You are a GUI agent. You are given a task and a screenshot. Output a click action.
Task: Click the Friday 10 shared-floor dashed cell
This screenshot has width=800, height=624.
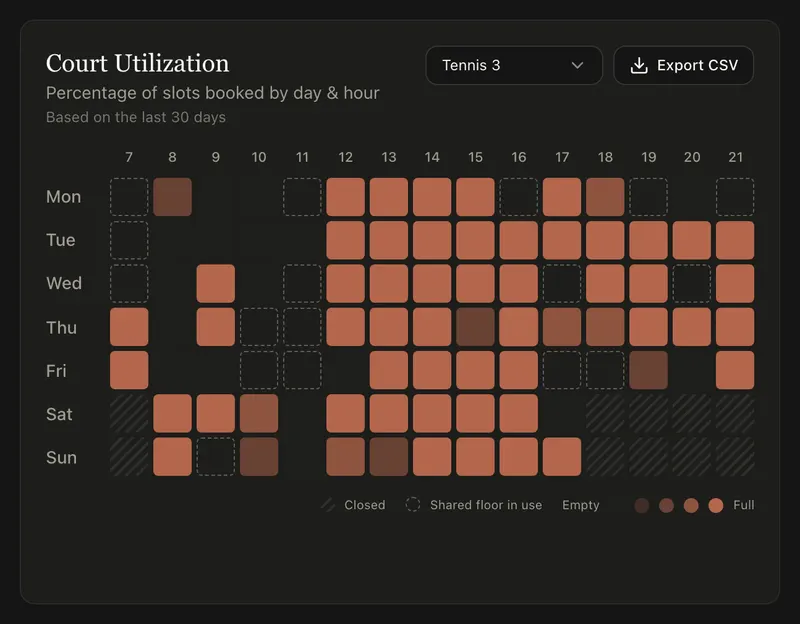[259, 370]
